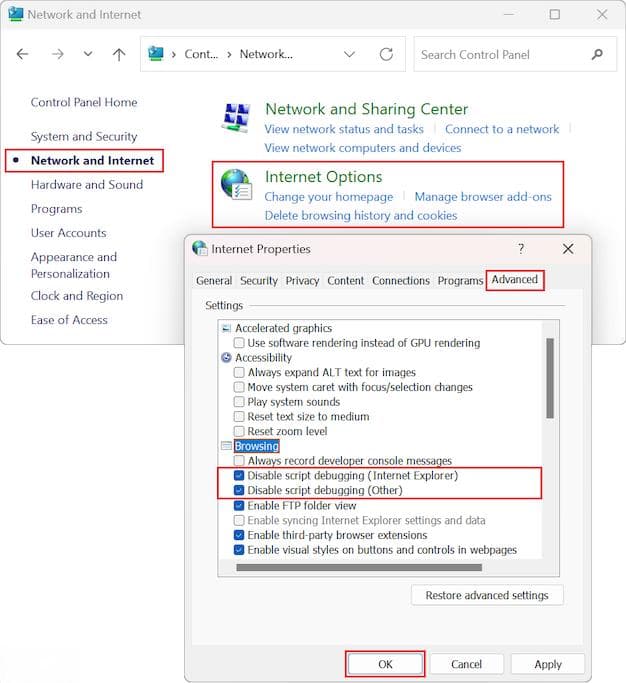Uncheck Disable script debugging (Other)
The width and height of the screenshot is (626, 683).
point(239,490)
